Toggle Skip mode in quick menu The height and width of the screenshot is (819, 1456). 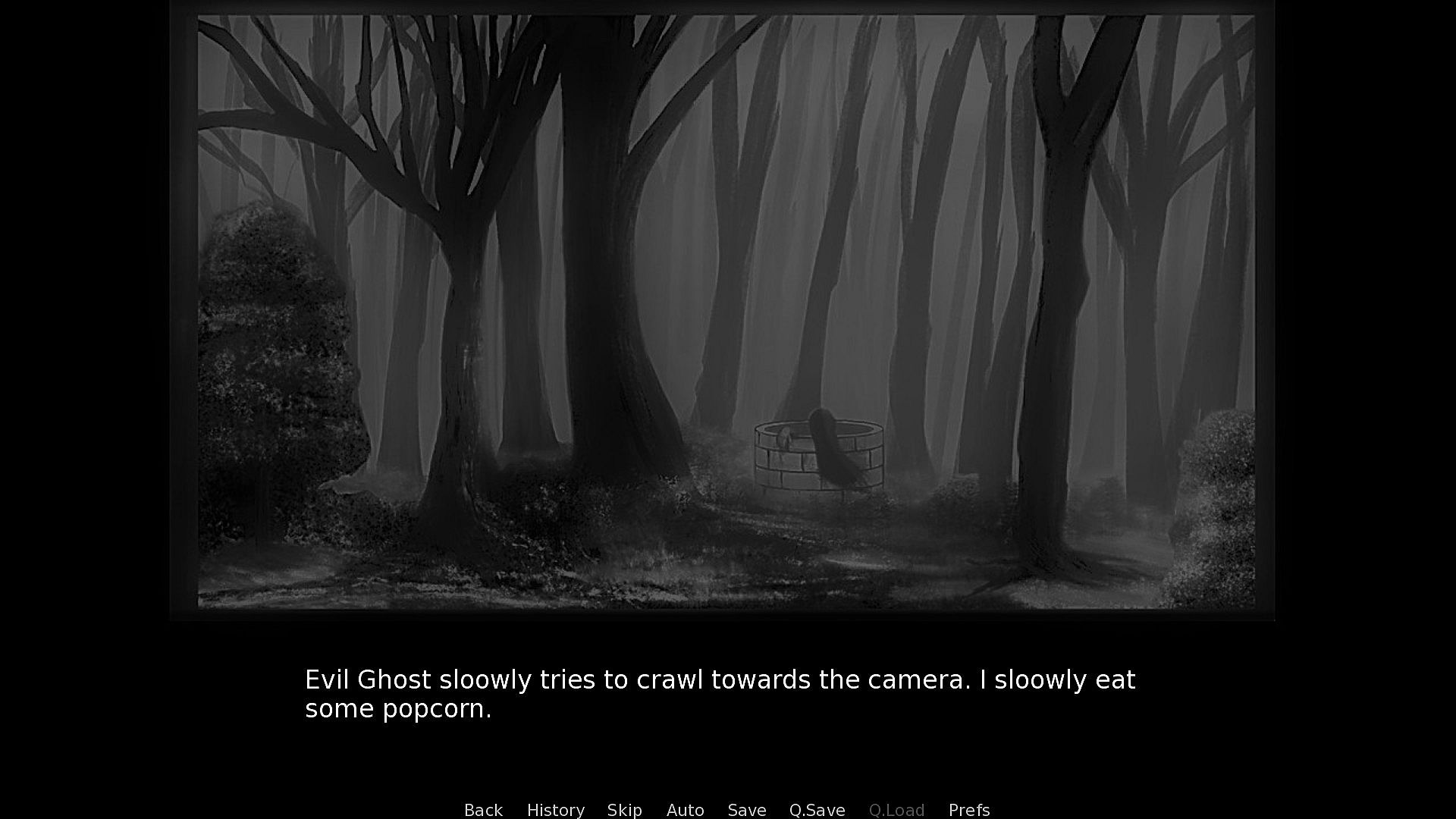tap(624, 810)
